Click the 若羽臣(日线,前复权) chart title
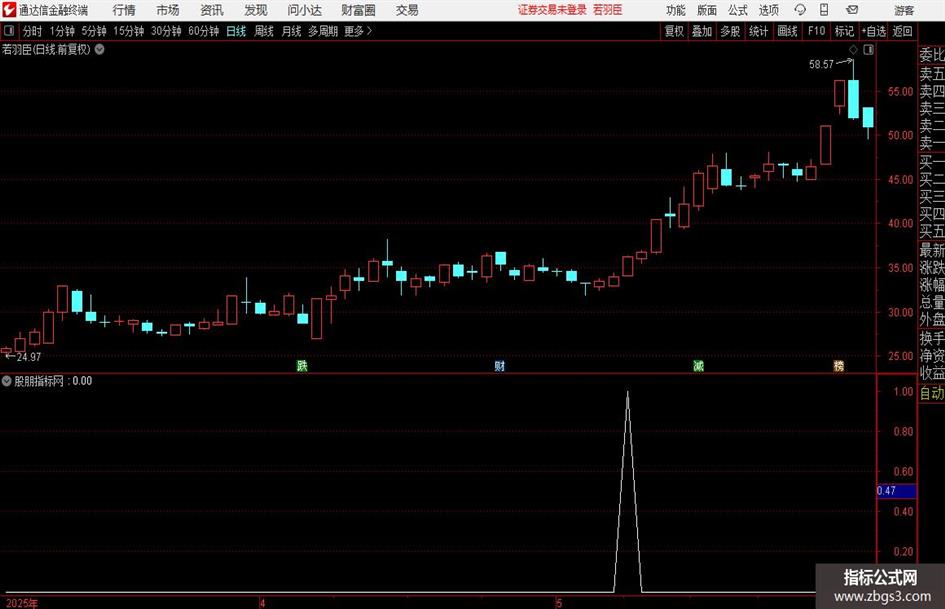Screen dimensions: 945x609 click(46, 49)
